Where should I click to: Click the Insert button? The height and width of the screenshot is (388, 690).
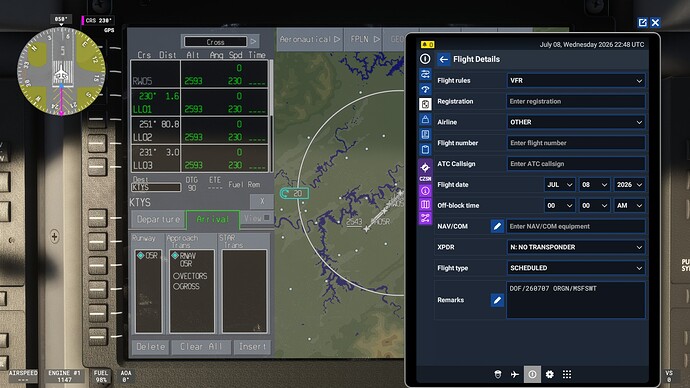tap(252, 347)
